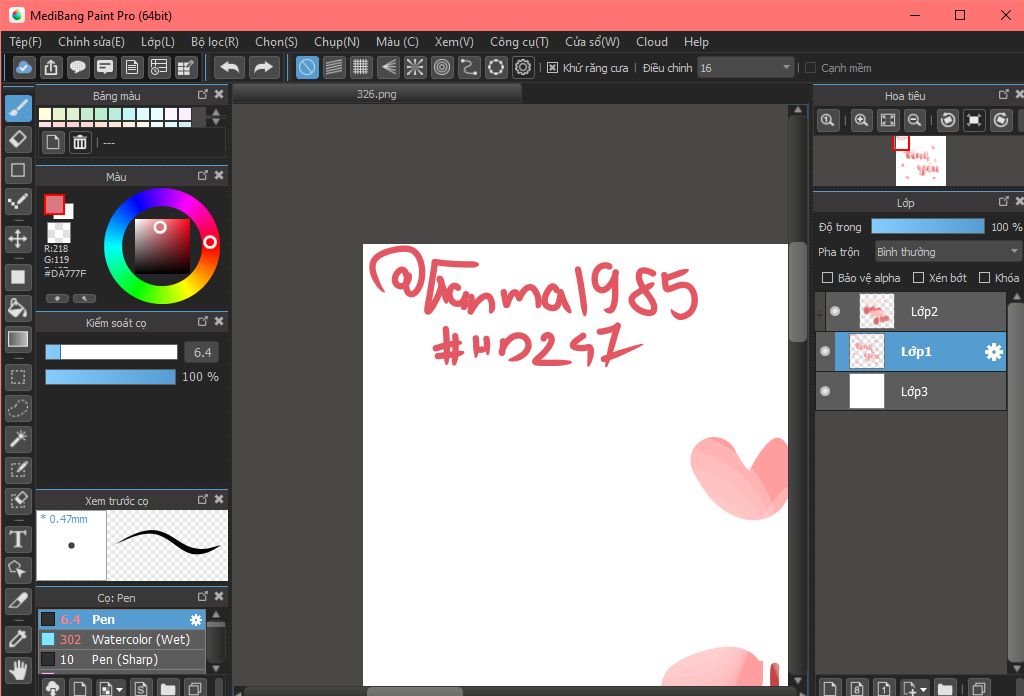Click the foreground color swatch

[x=54, y=204]
